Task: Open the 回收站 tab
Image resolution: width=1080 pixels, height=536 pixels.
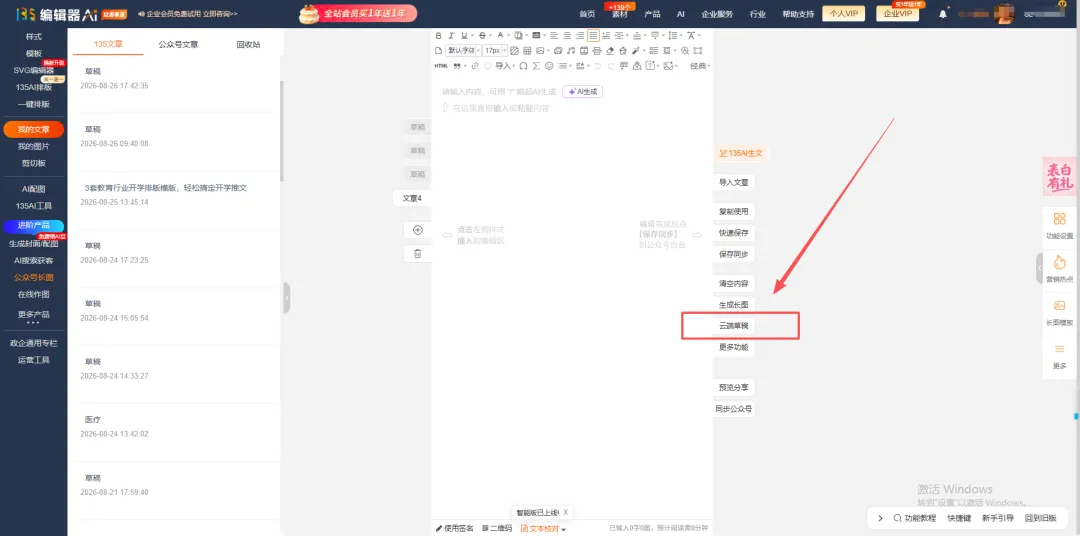Action: [248, 44]
